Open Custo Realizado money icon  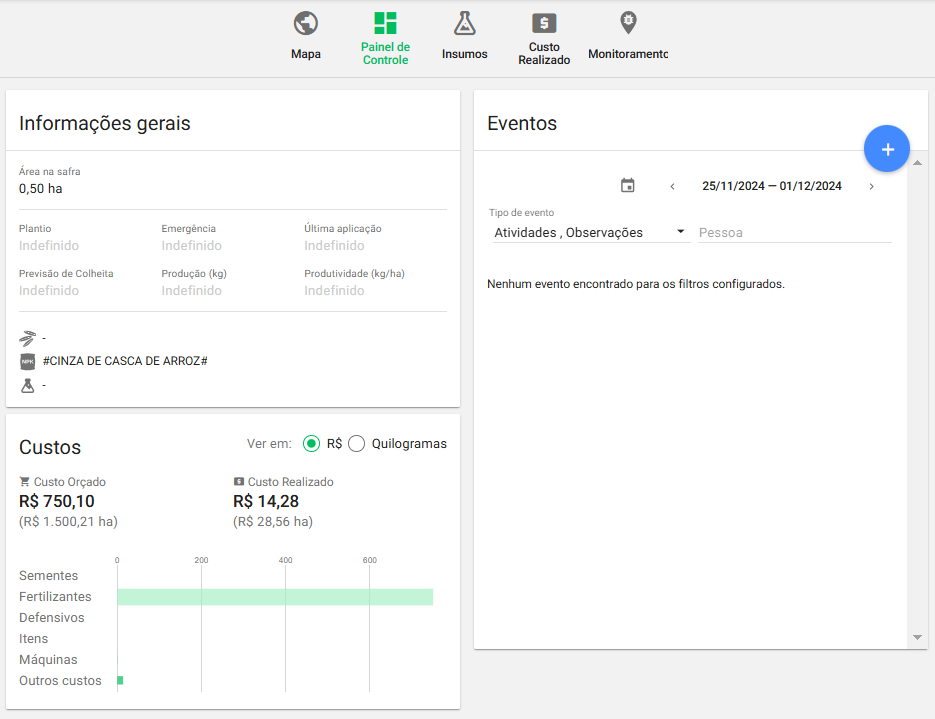point(544,24)
